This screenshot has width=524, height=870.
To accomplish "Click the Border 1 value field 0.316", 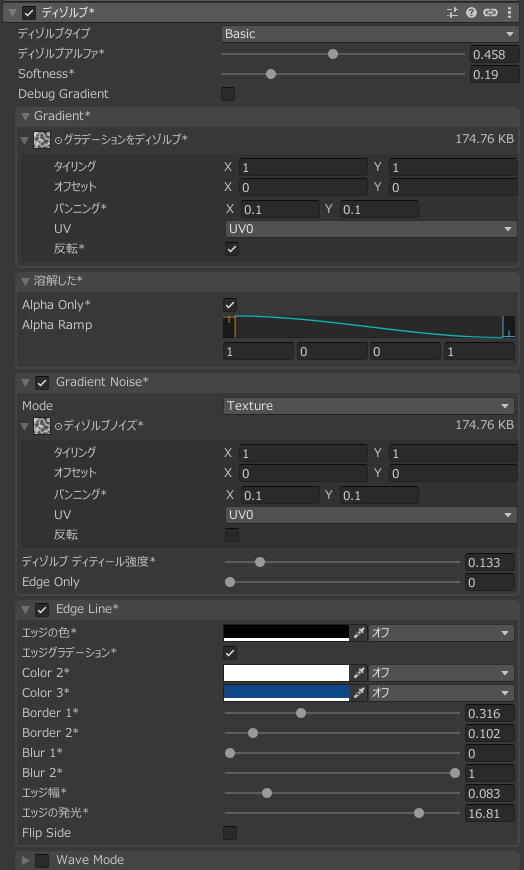I will coord(490,713).
